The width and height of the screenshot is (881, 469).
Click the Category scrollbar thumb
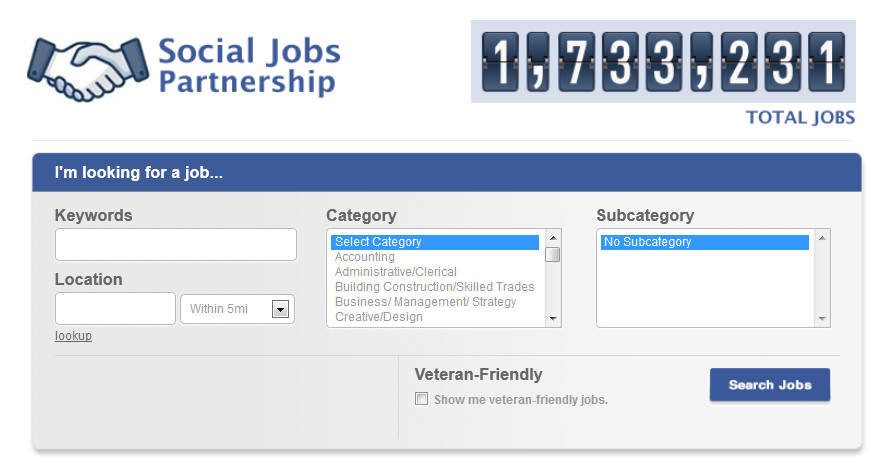pos(553,254)
